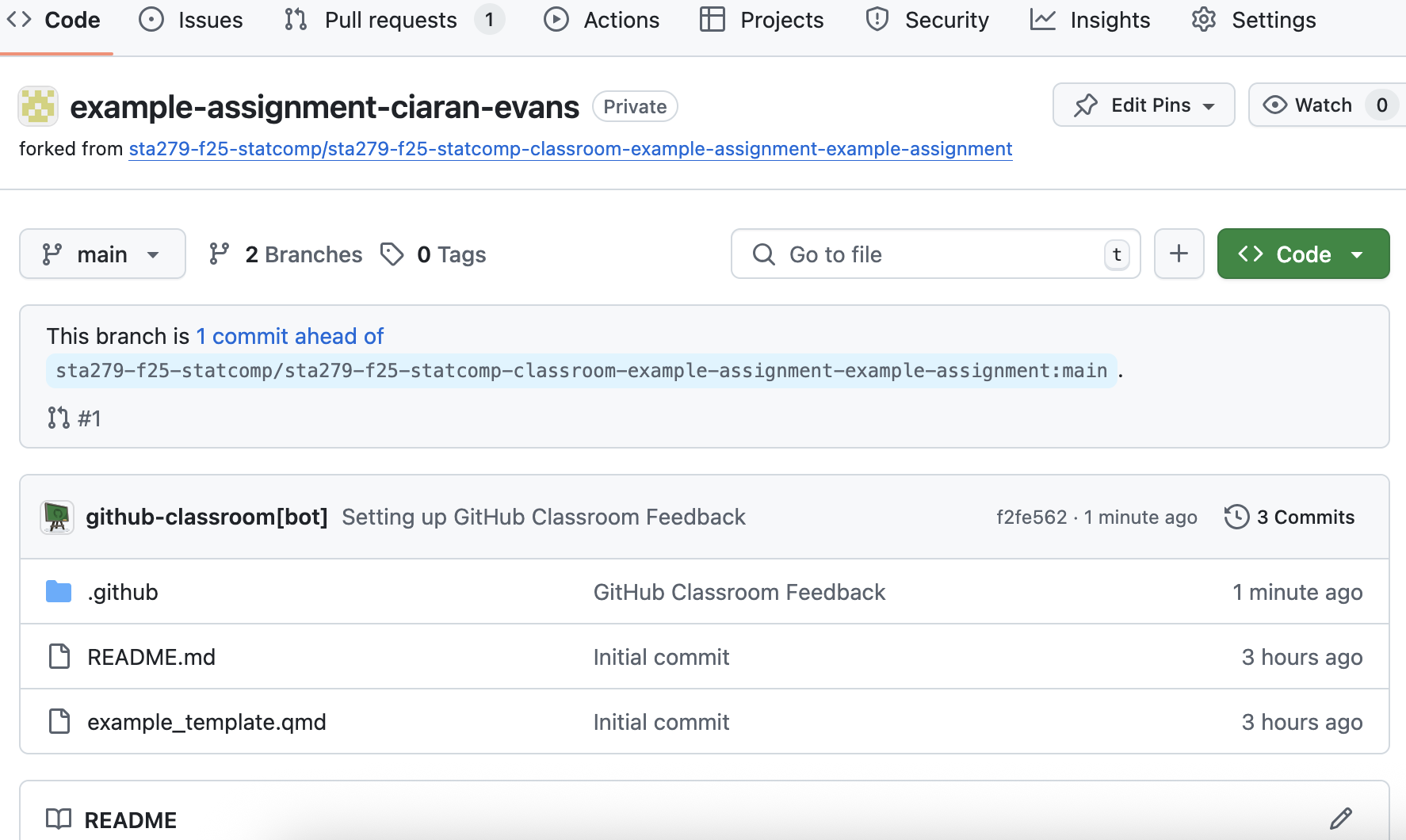
Task: Click the plus icon to add file
Action: tap(1179, 254)
